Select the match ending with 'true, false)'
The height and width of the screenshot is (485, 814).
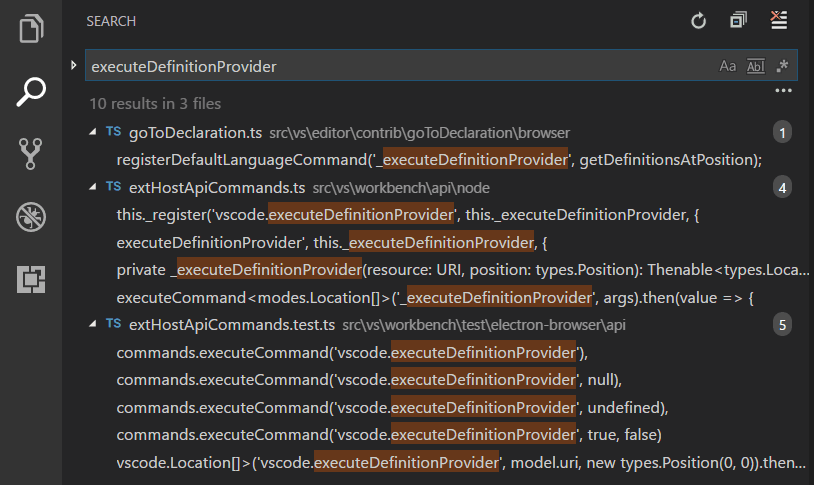(389, 435)
